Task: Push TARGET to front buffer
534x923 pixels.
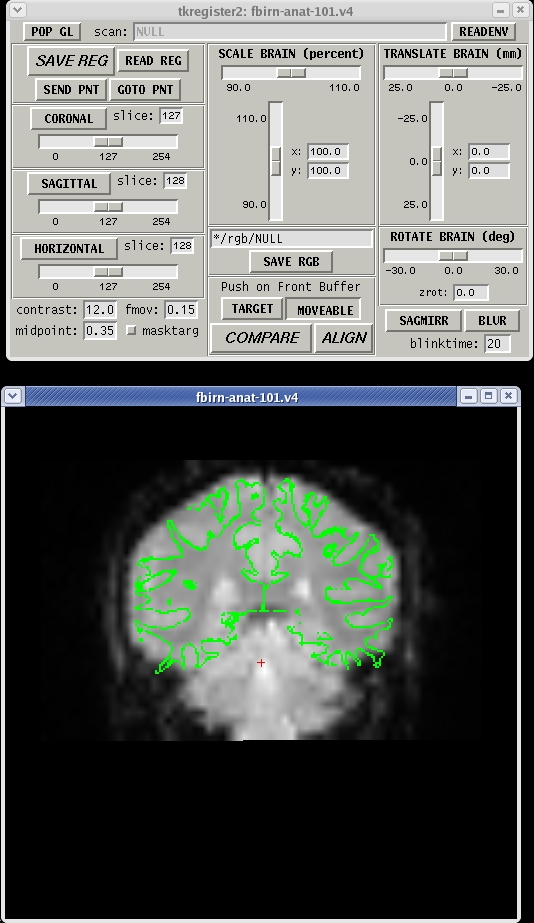Action: (253, 309)
